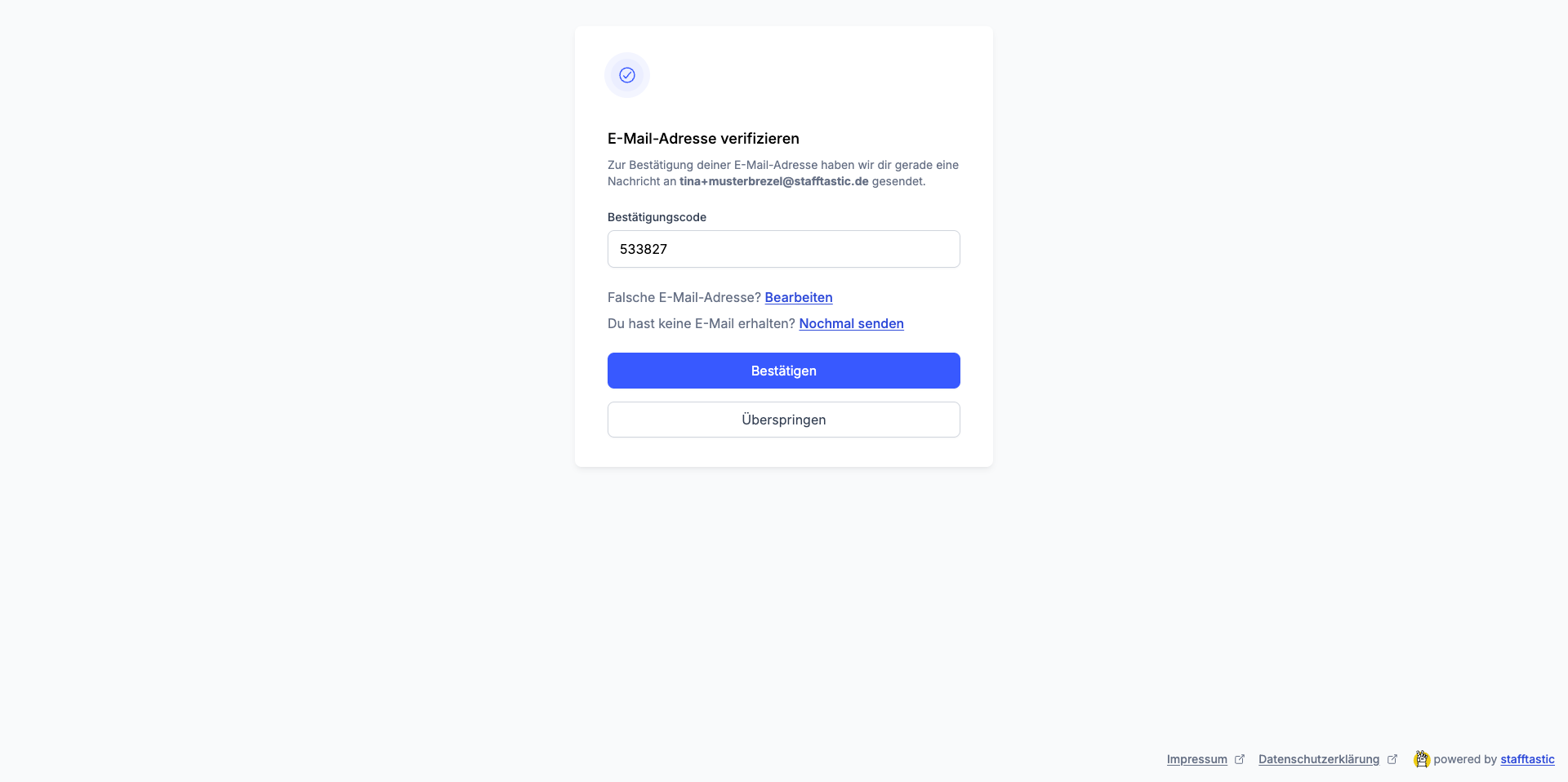1568x782 pixels.
Task: Follow the stafftastic link in footer
Action: tap(1527, 759)
